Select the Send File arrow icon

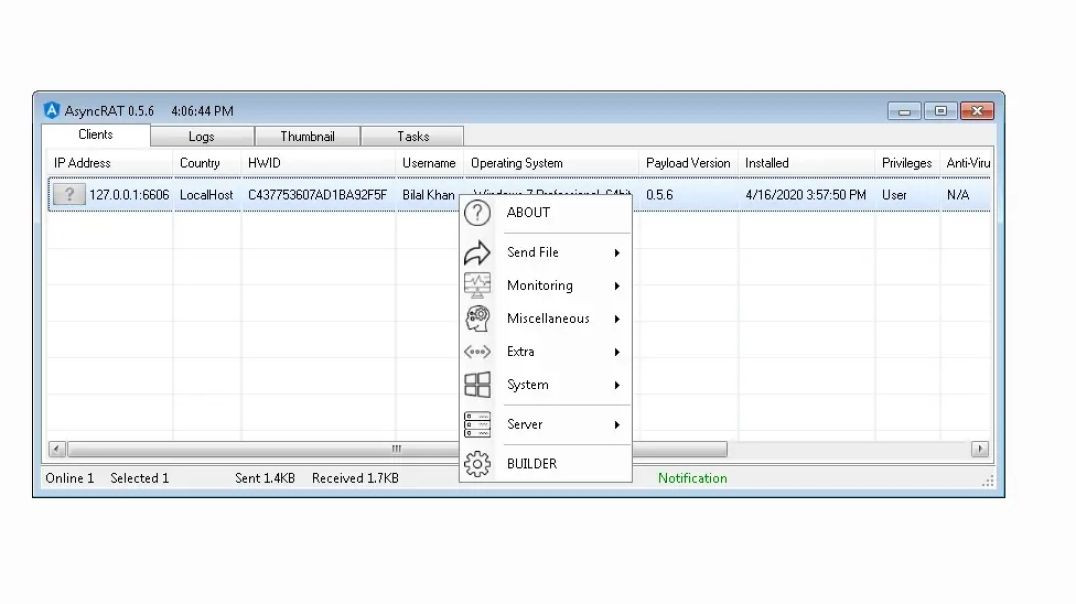[x=477, y=252]
